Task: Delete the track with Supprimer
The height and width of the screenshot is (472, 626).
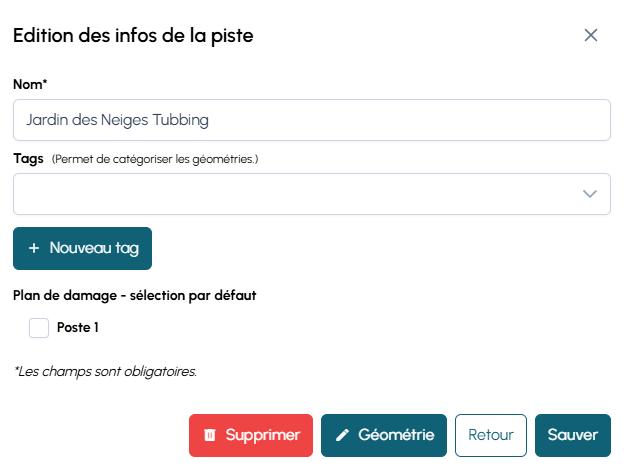Action: click(251, 435)
